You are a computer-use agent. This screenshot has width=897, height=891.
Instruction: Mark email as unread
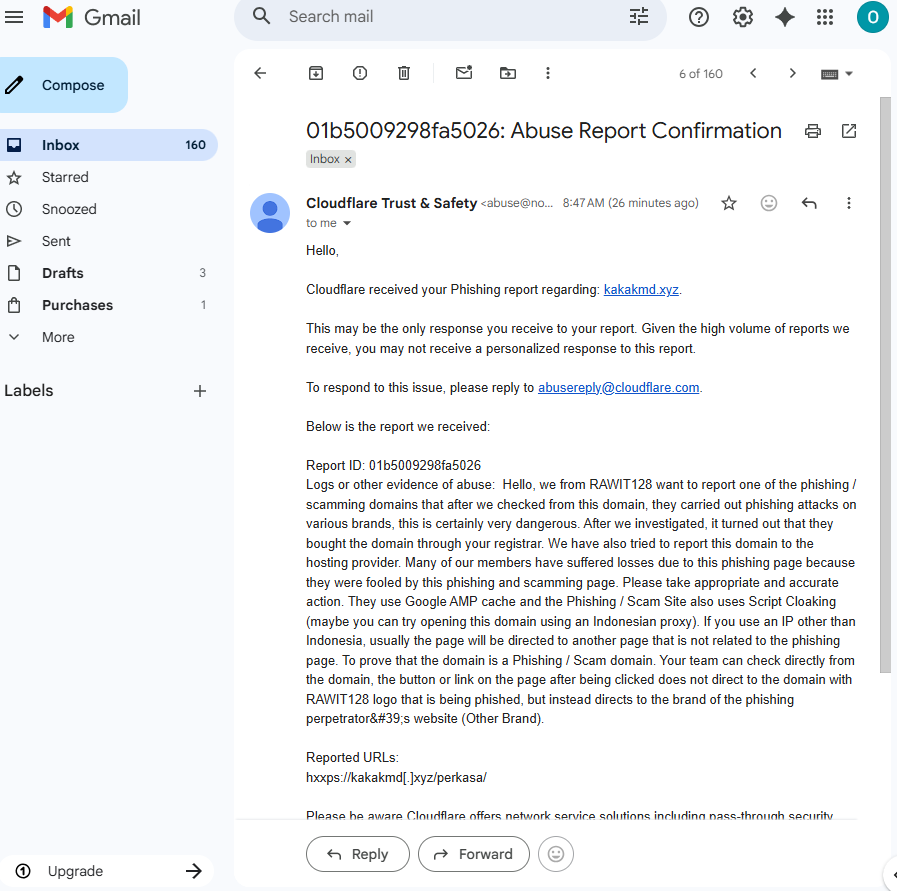click(x=464, y=73)
